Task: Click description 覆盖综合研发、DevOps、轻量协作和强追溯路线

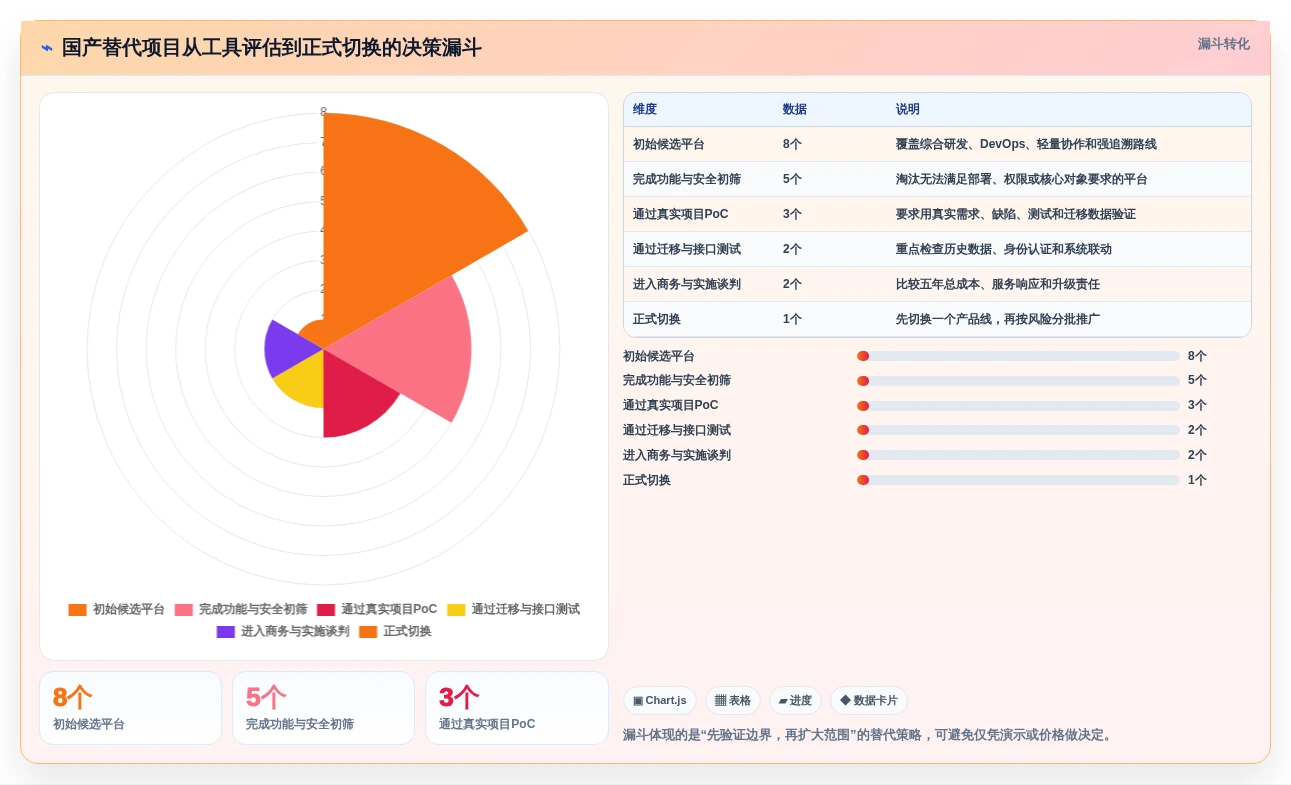Action: [x=1026, y=144]
